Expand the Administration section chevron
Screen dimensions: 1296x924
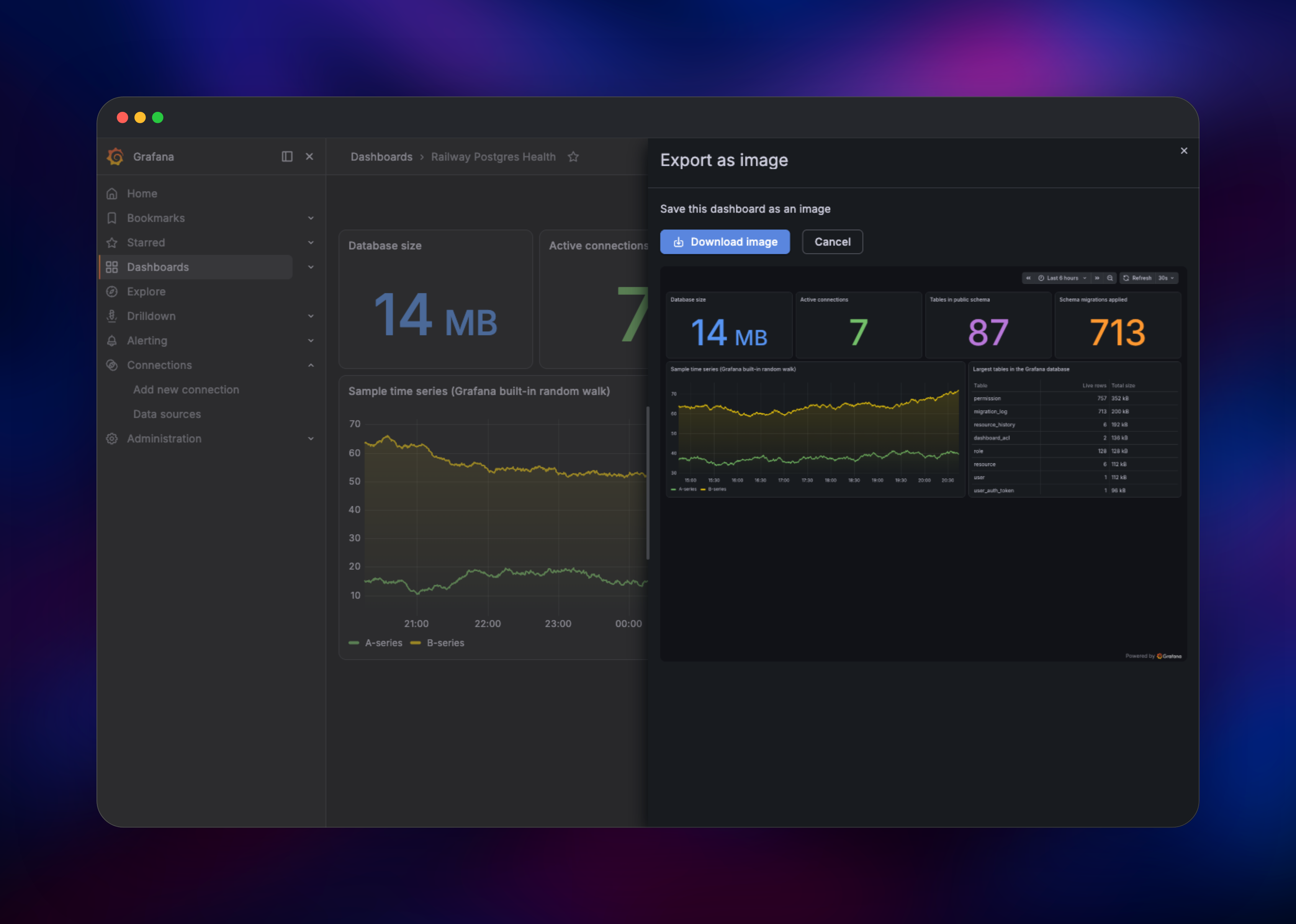pyautogui.click(x=311, y=439)
